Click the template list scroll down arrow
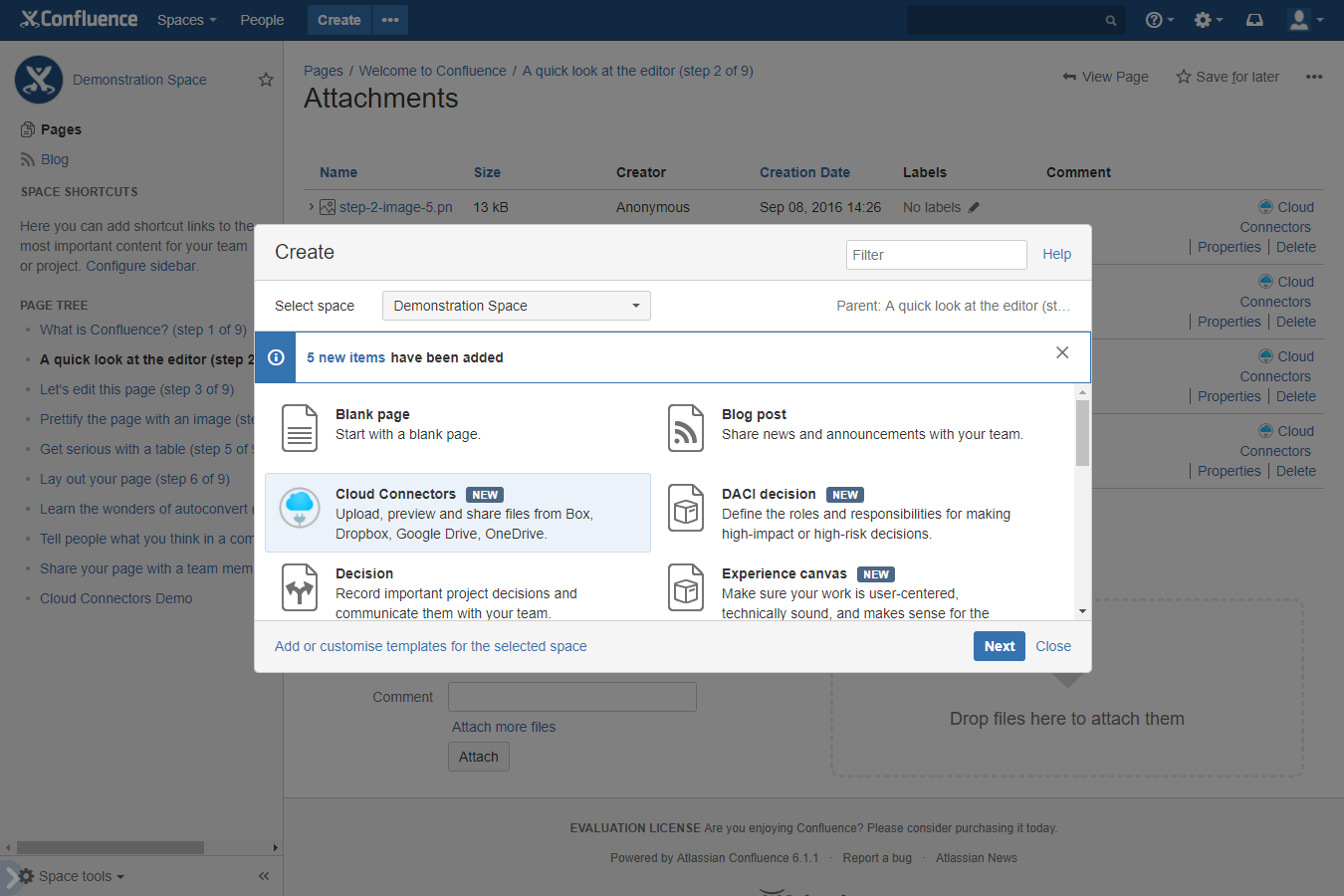 click(1082, 611)
